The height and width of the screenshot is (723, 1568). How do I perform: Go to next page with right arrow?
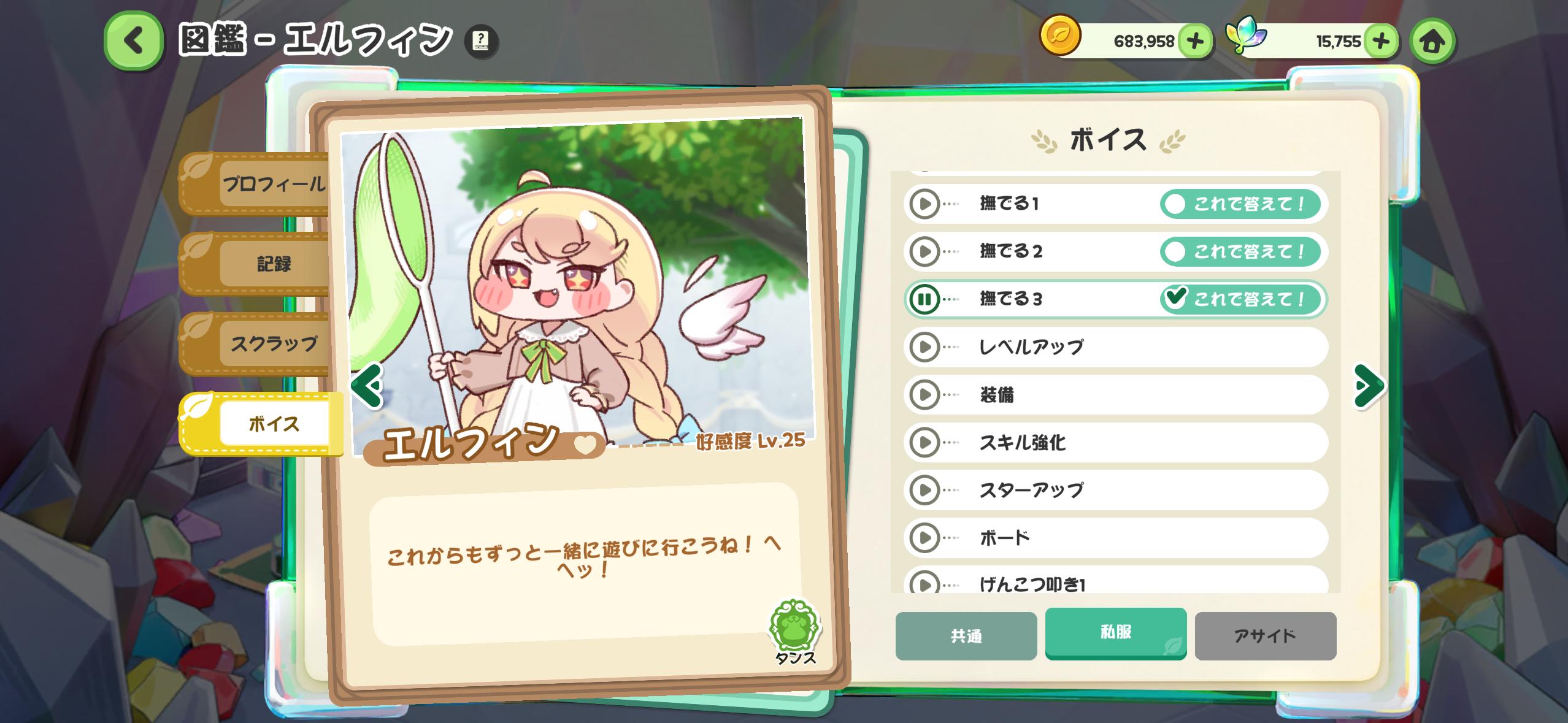[1369, 386]
